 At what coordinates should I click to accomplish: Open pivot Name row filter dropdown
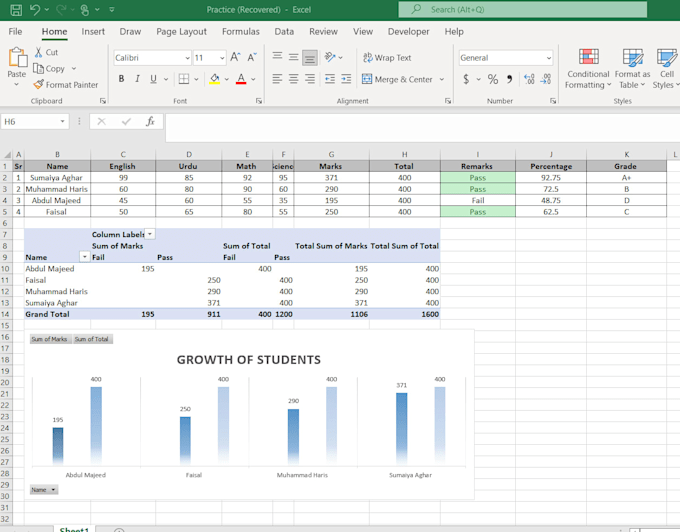click(85, 257)
